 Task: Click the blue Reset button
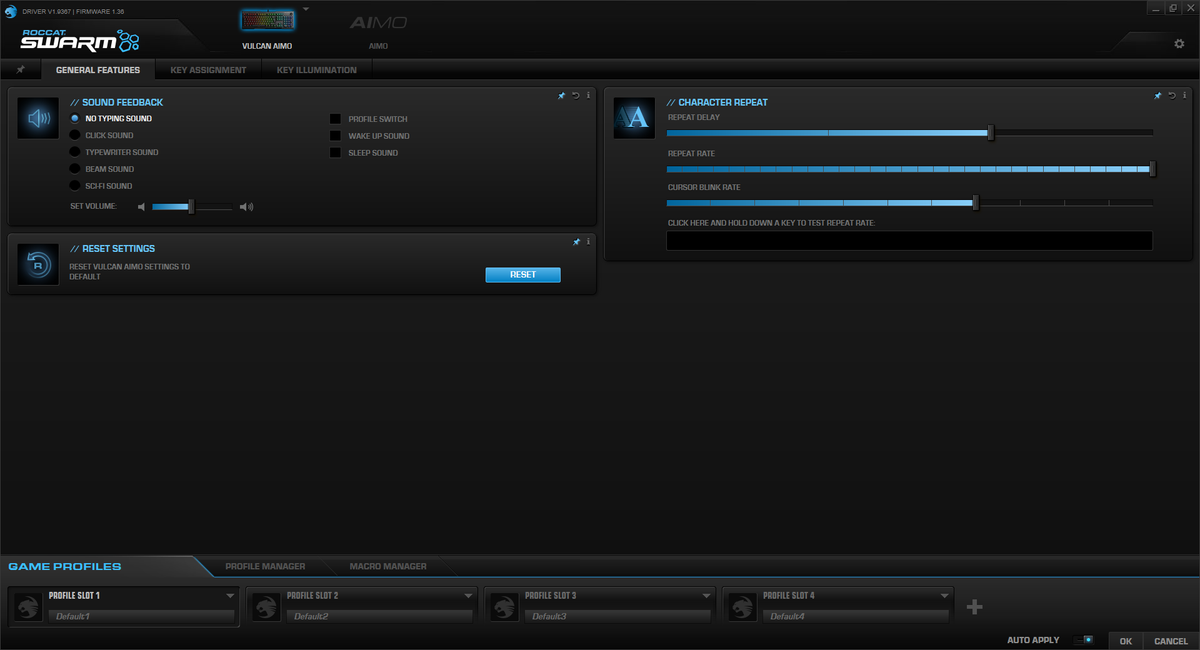click(523, 275)
